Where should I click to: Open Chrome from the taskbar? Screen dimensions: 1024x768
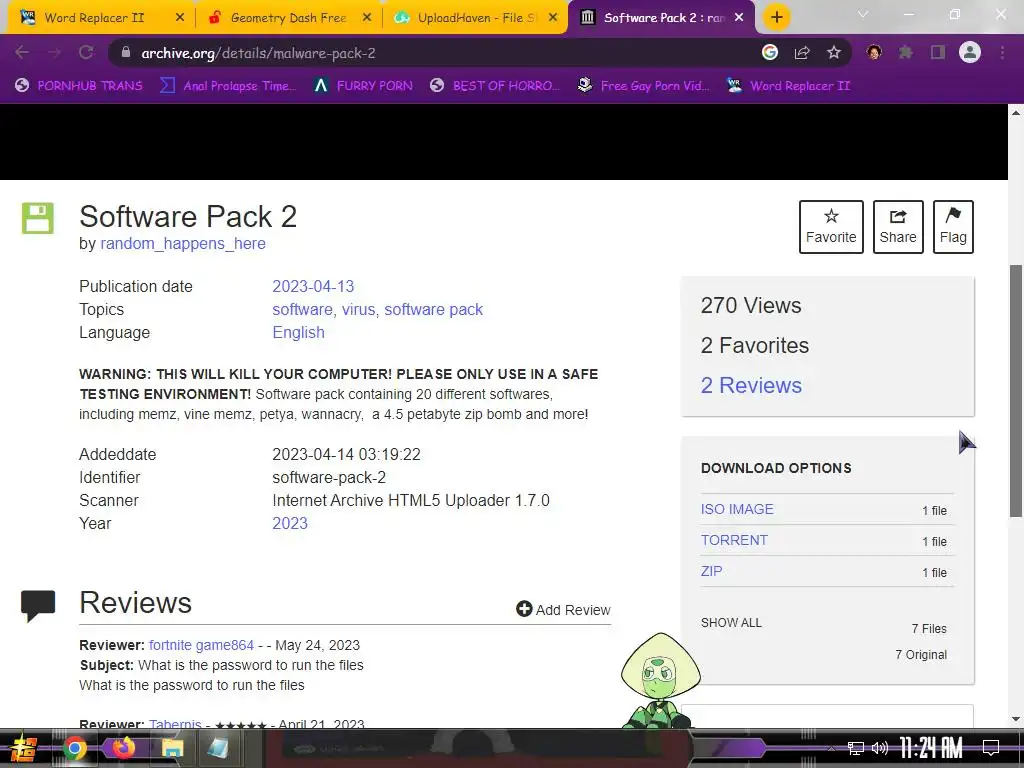tap(74, 748)
